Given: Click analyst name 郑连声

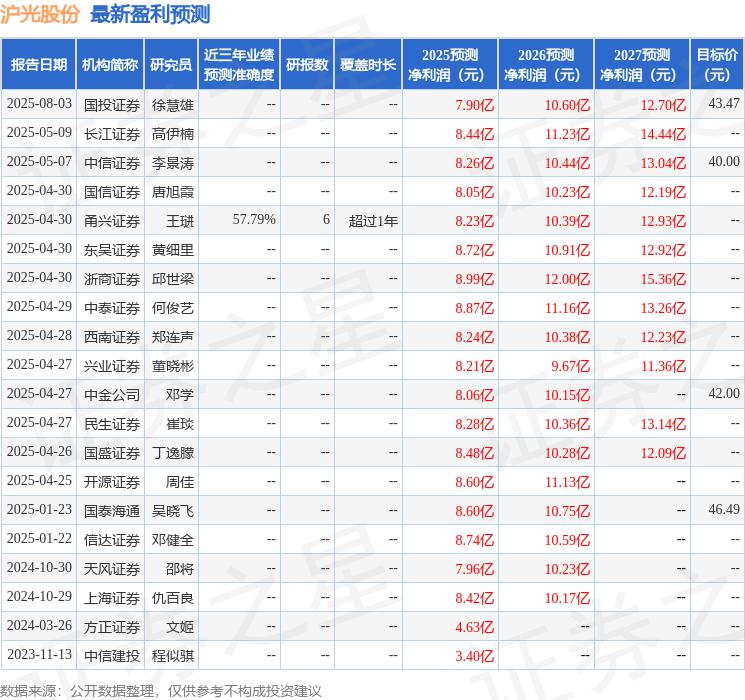Looking at the screenshot, I should 172,337.
